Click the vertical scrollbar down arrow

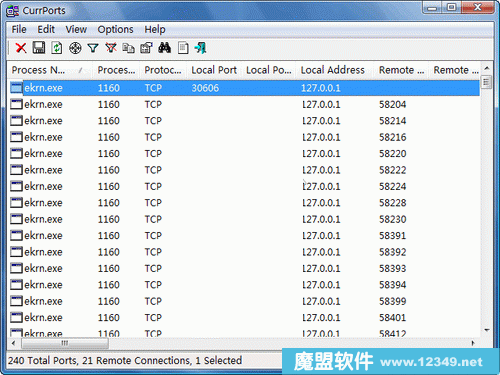(x=487, y=330)
